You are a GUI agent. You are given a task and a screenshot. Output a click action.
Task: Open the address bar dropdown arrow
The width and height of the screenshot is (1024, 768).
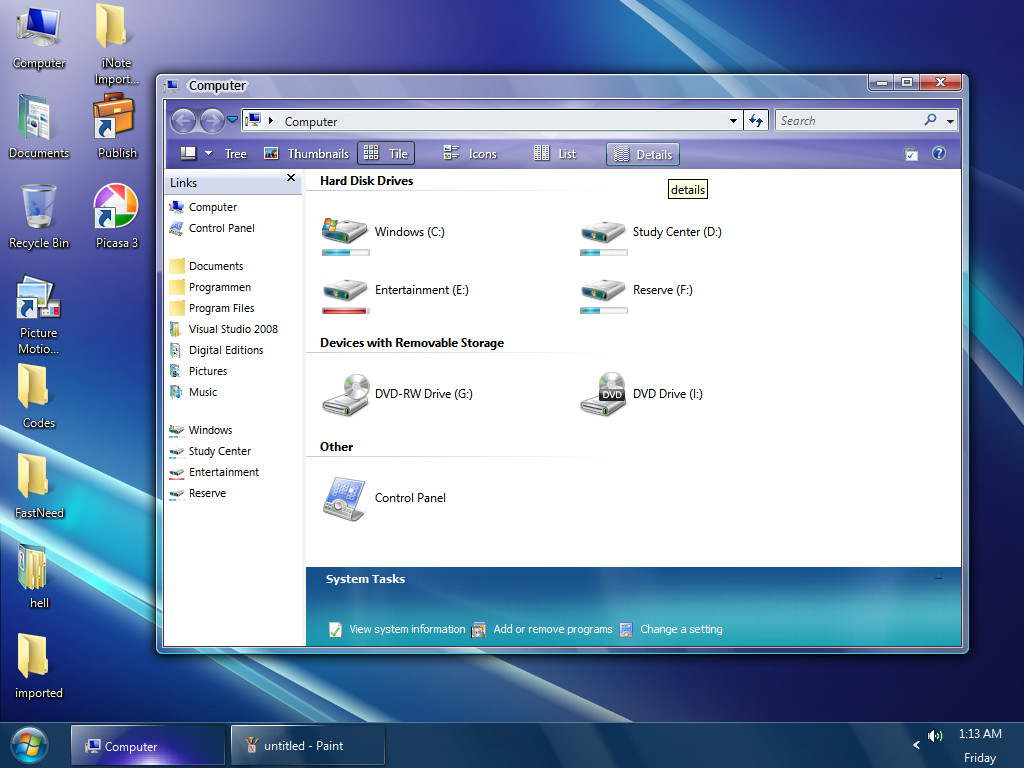(x=733, y=119)
